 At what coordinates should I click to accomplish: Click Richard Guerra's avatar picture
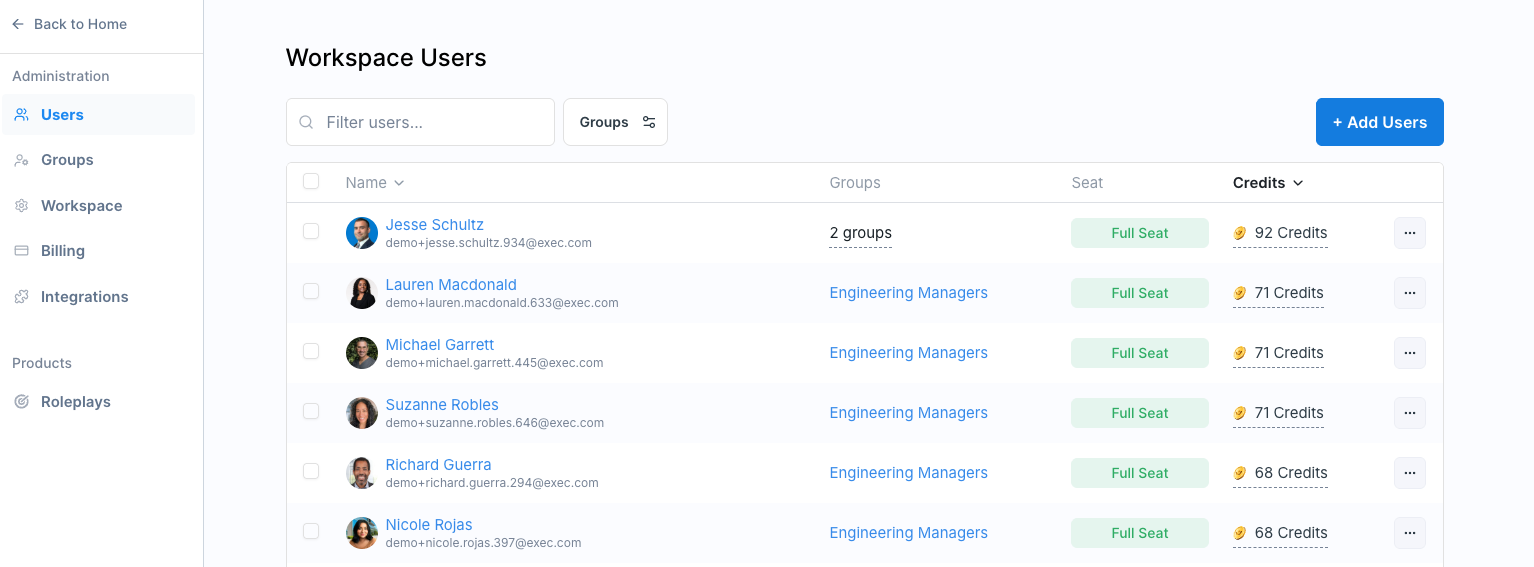coord(362,473)
